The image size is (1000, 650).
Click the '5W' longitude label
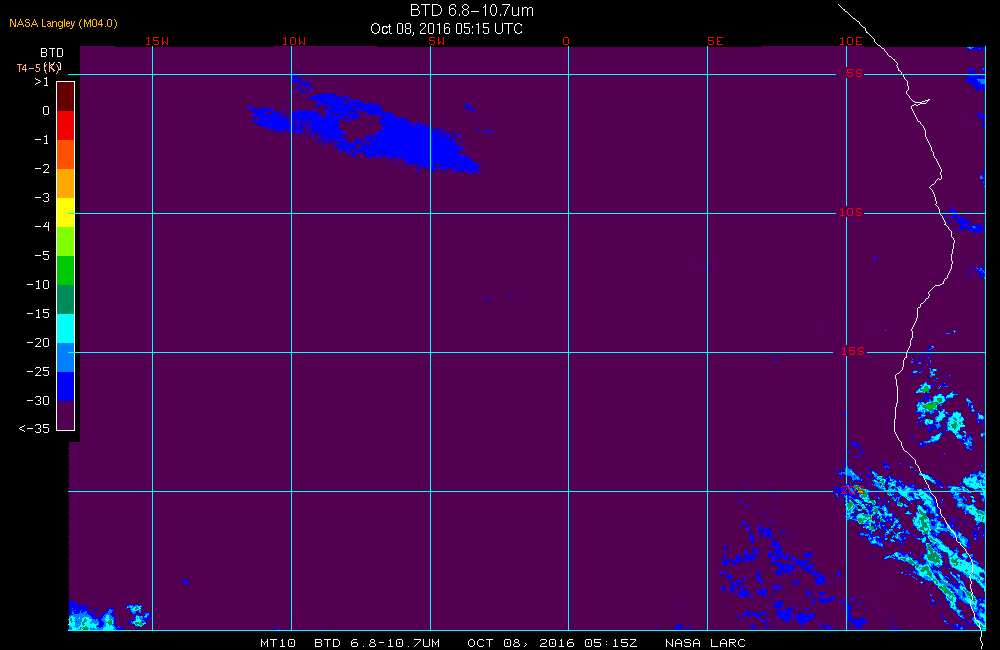437,41
